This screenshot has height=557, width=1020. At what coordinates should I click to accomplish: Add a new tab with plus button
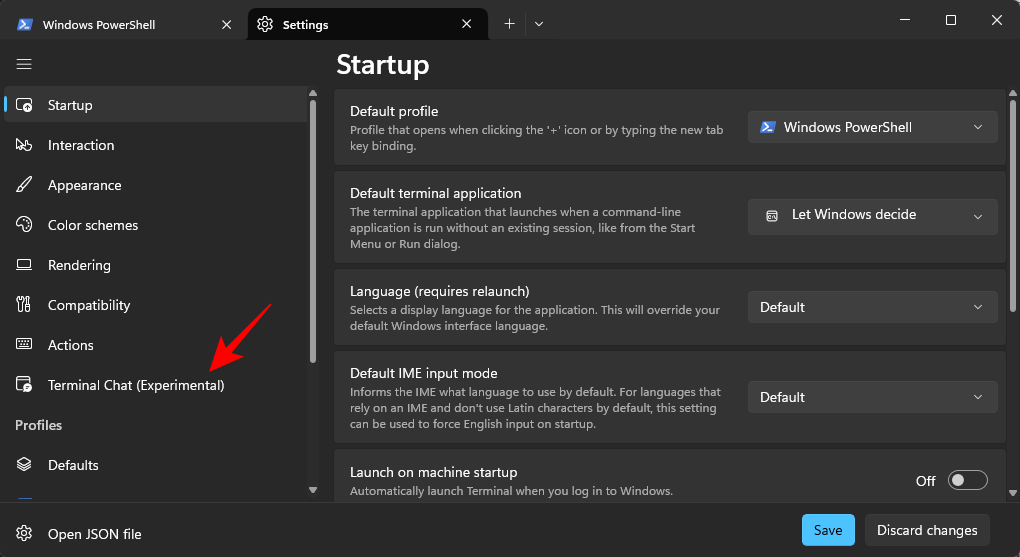tap(509, 24)
